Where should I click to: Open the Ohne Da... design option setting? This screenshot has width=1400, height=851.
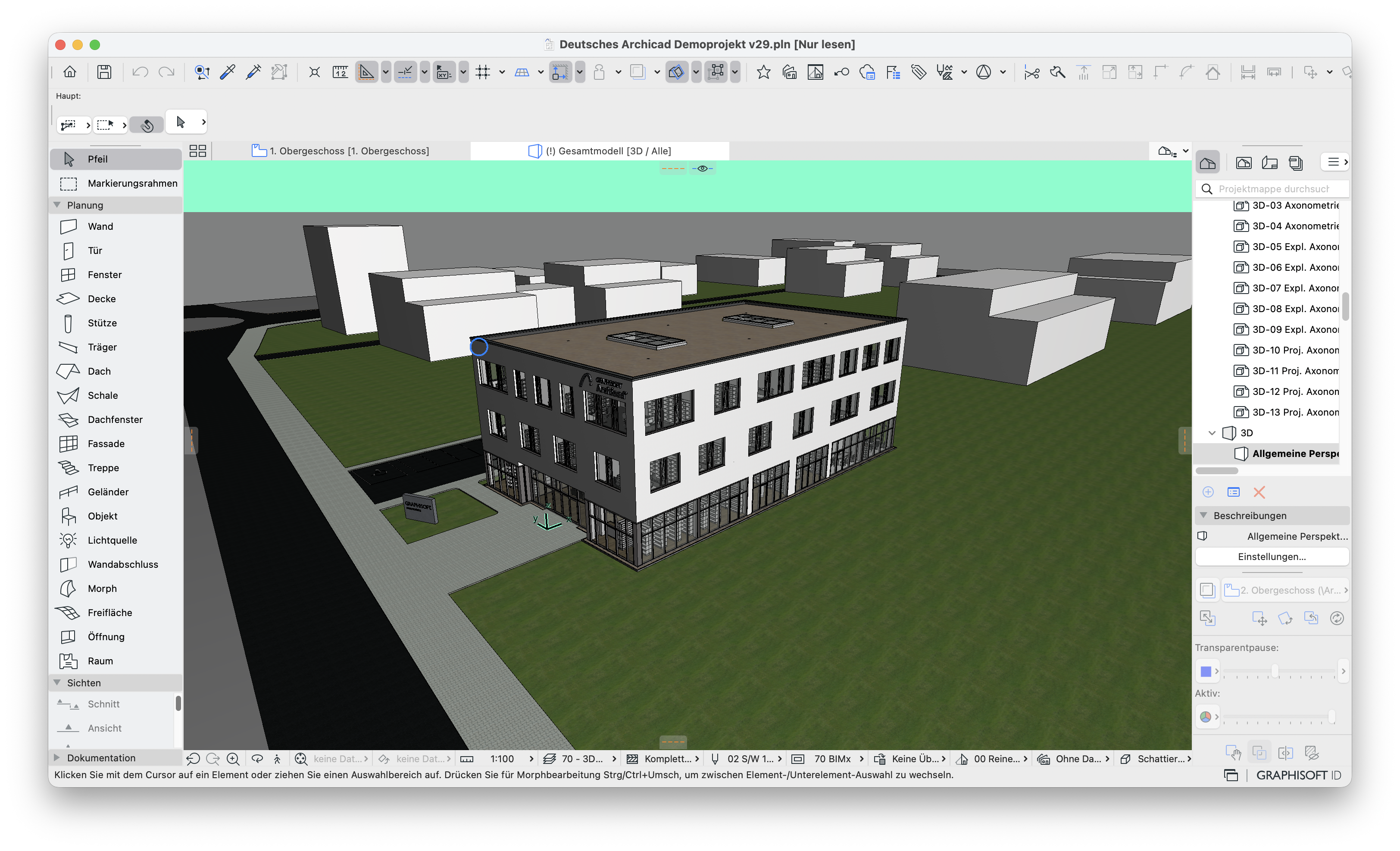(1074, 758)
